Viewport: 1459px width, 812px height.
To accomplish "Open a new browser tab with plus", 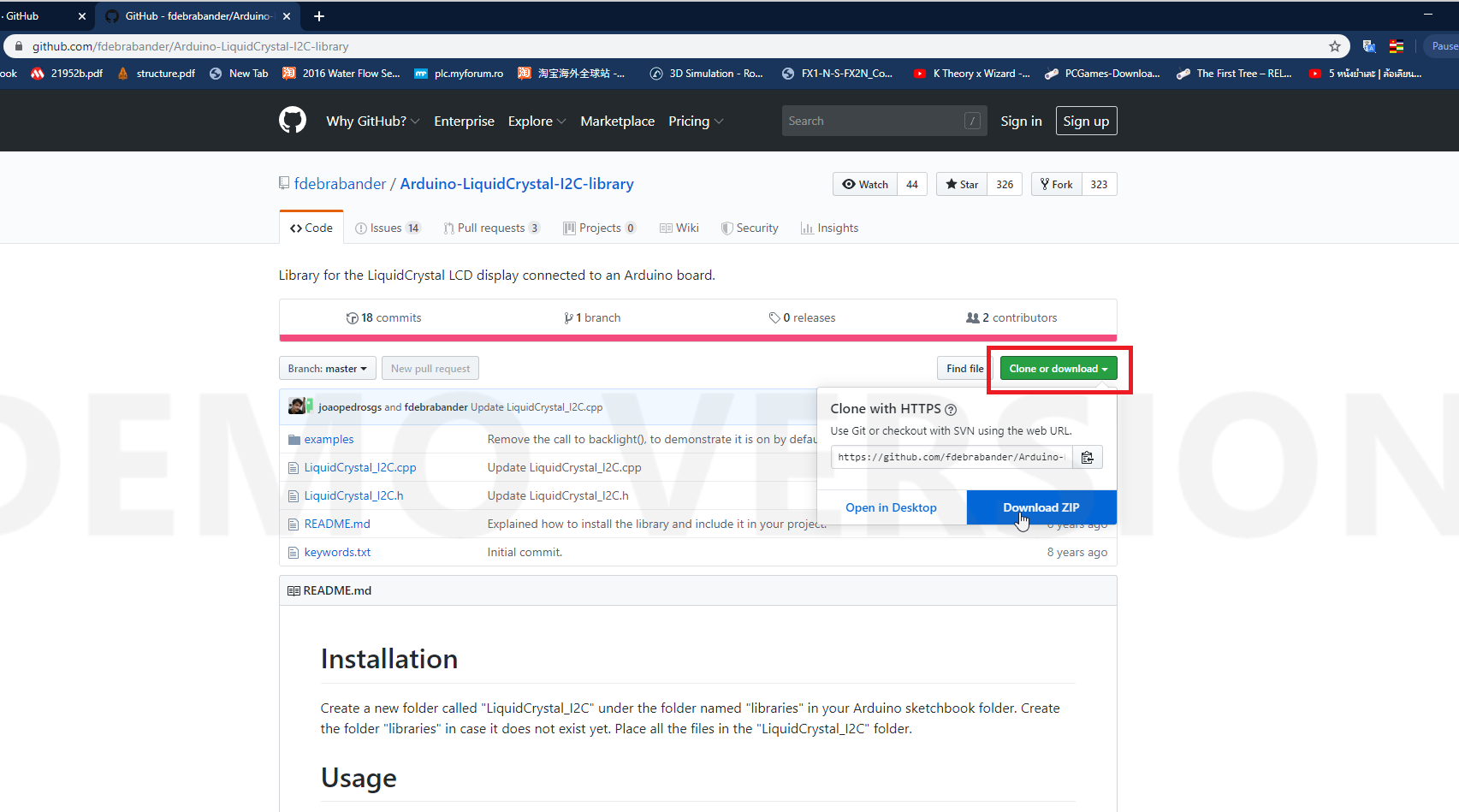I will coord(319,16).
